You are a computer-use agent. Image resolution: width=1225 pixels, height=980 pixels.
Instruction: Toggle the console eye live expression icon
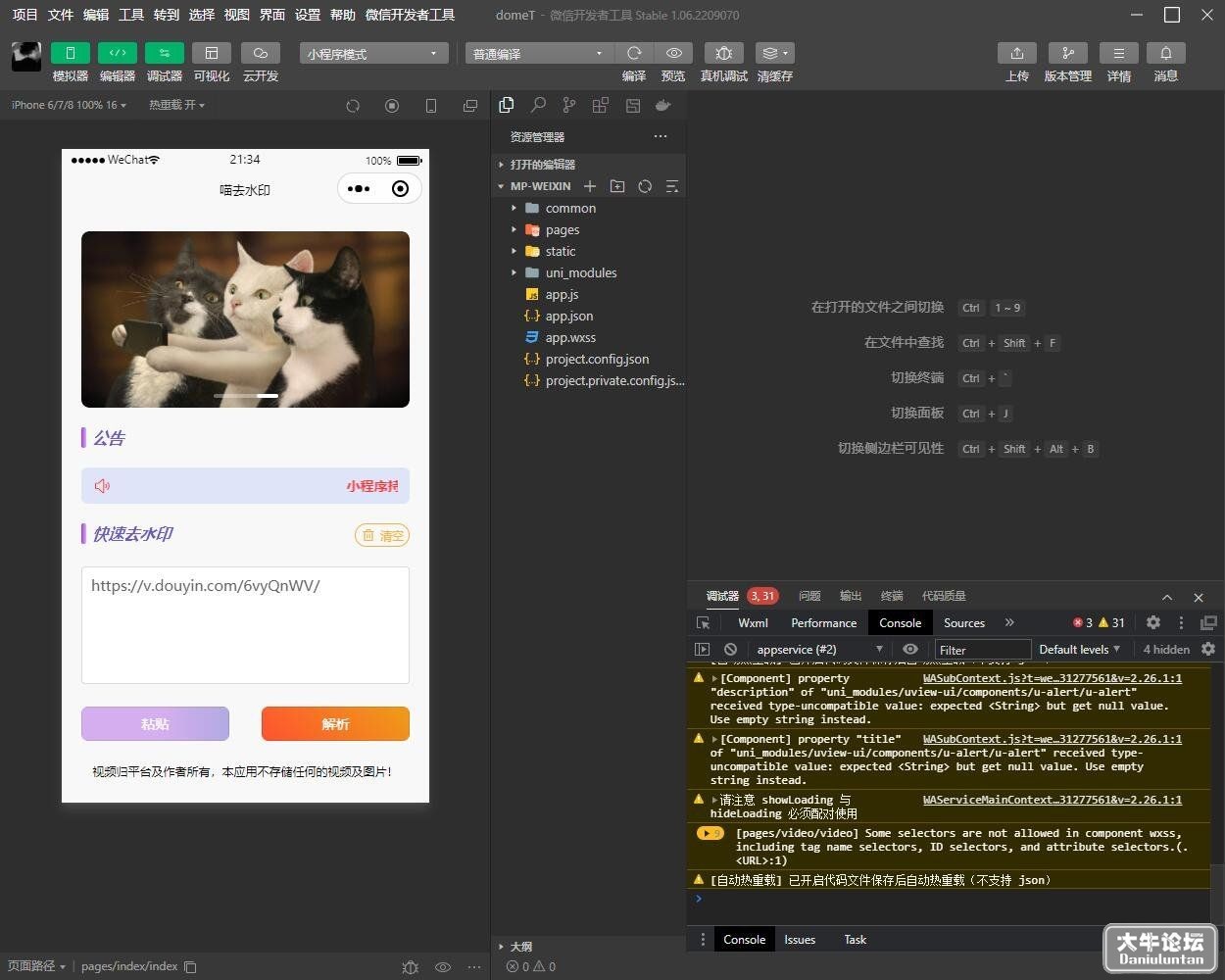tap(910, 649)
